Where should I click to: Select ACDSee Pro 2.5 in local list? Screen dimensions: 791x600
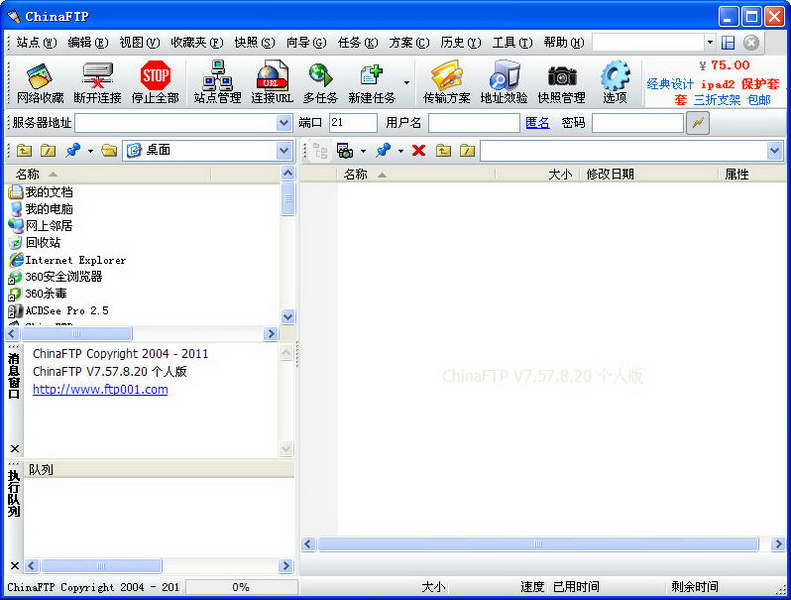(x=59, y=310)
